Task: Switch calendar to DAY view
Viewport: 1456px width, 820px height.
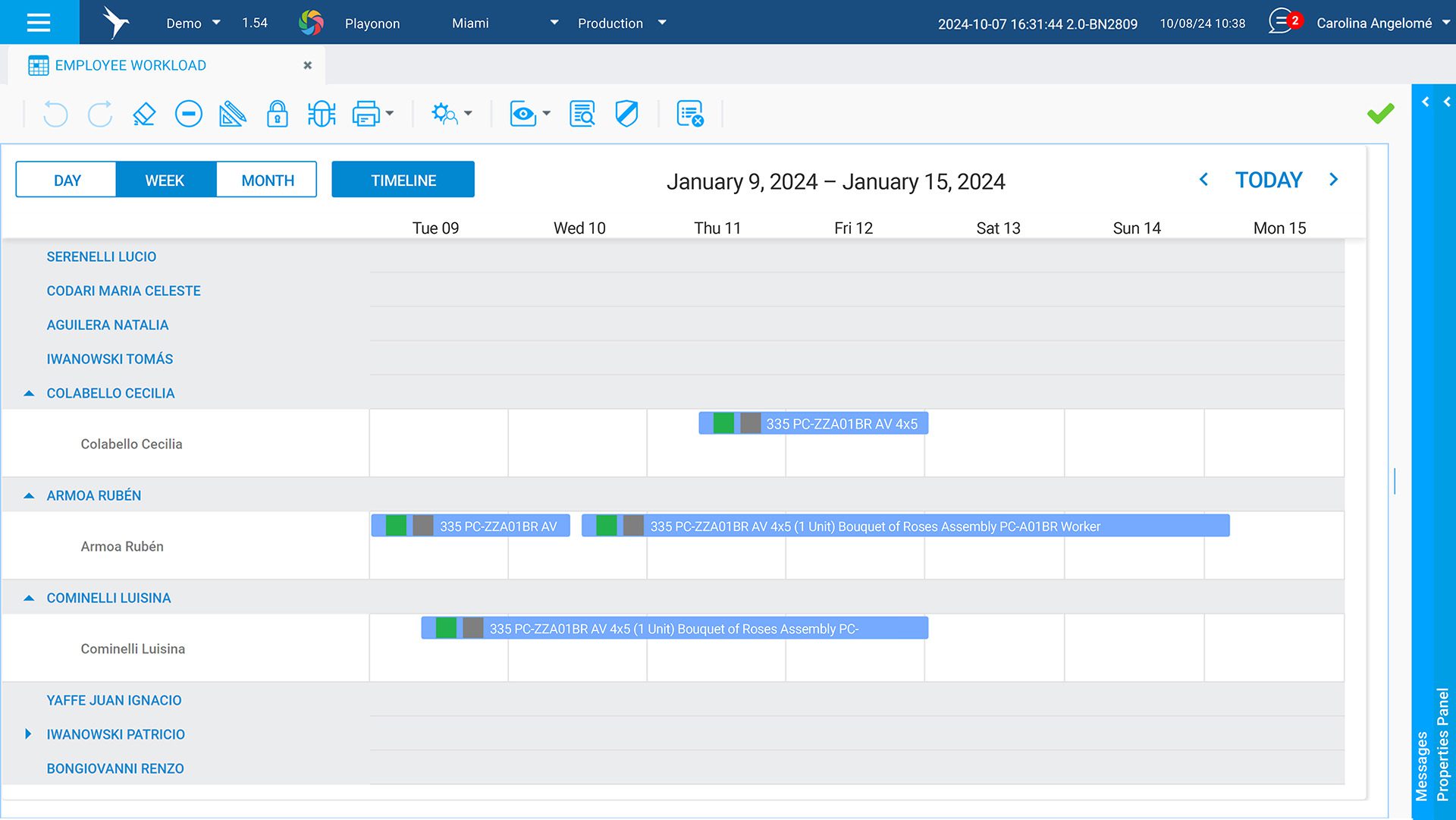Action: (67, 181)
